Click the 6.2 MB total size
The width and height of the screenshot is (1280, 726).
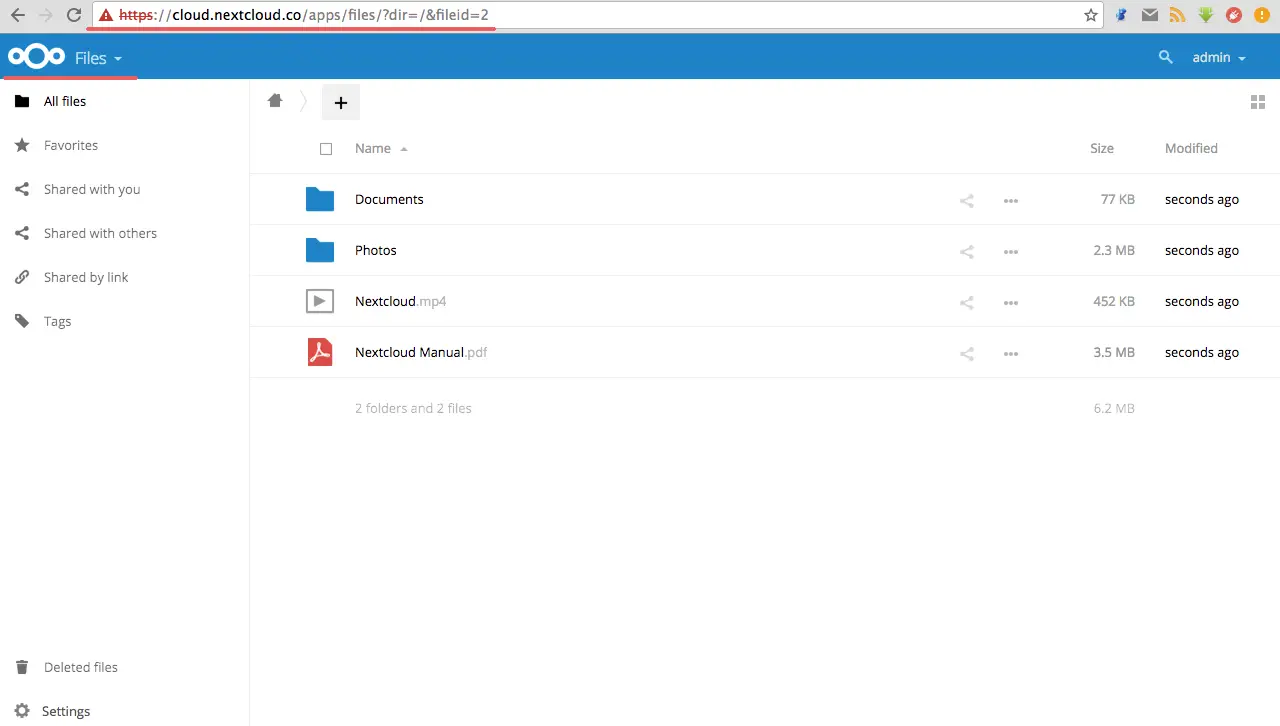1114,408
